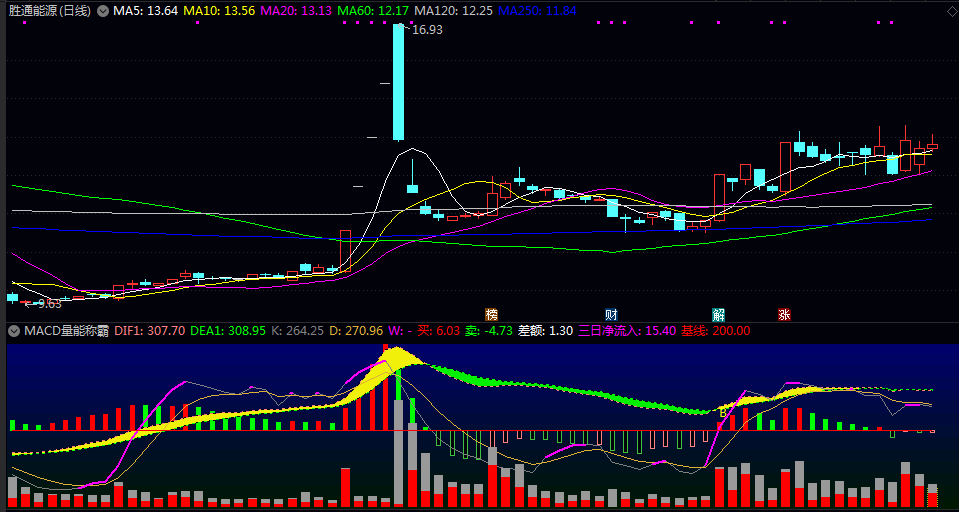This screenshot has height=512, width=959.
Task: Select the 胜通能源(日线) chart title
Action: [x=50, y=11]
